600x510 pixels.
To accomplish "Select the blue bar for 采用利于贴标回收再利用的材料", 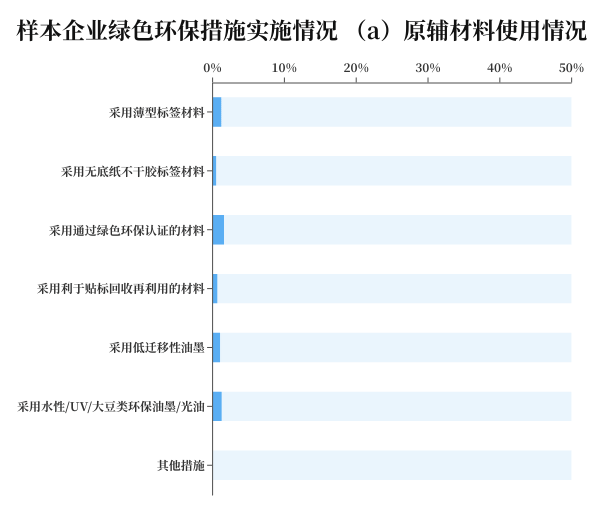I will (x=215, y=288).
